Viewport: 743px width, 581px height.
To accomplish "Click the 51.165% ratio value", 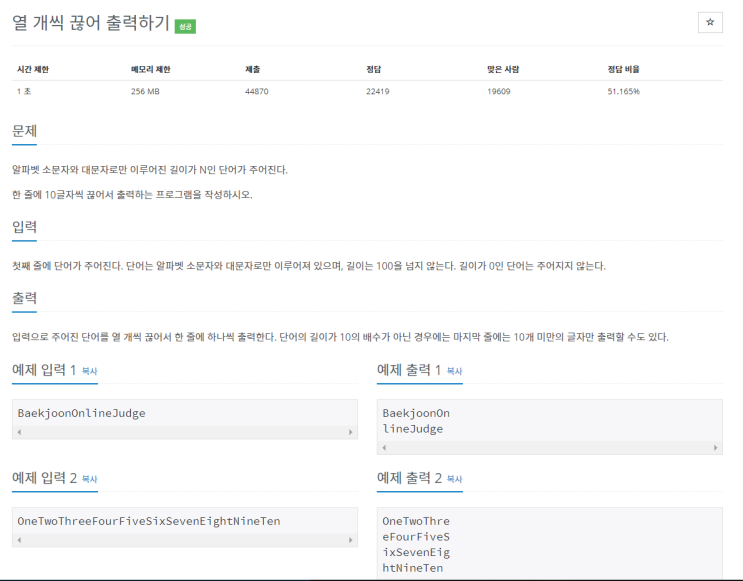I will pyautogui.click(x=624, y=91).
